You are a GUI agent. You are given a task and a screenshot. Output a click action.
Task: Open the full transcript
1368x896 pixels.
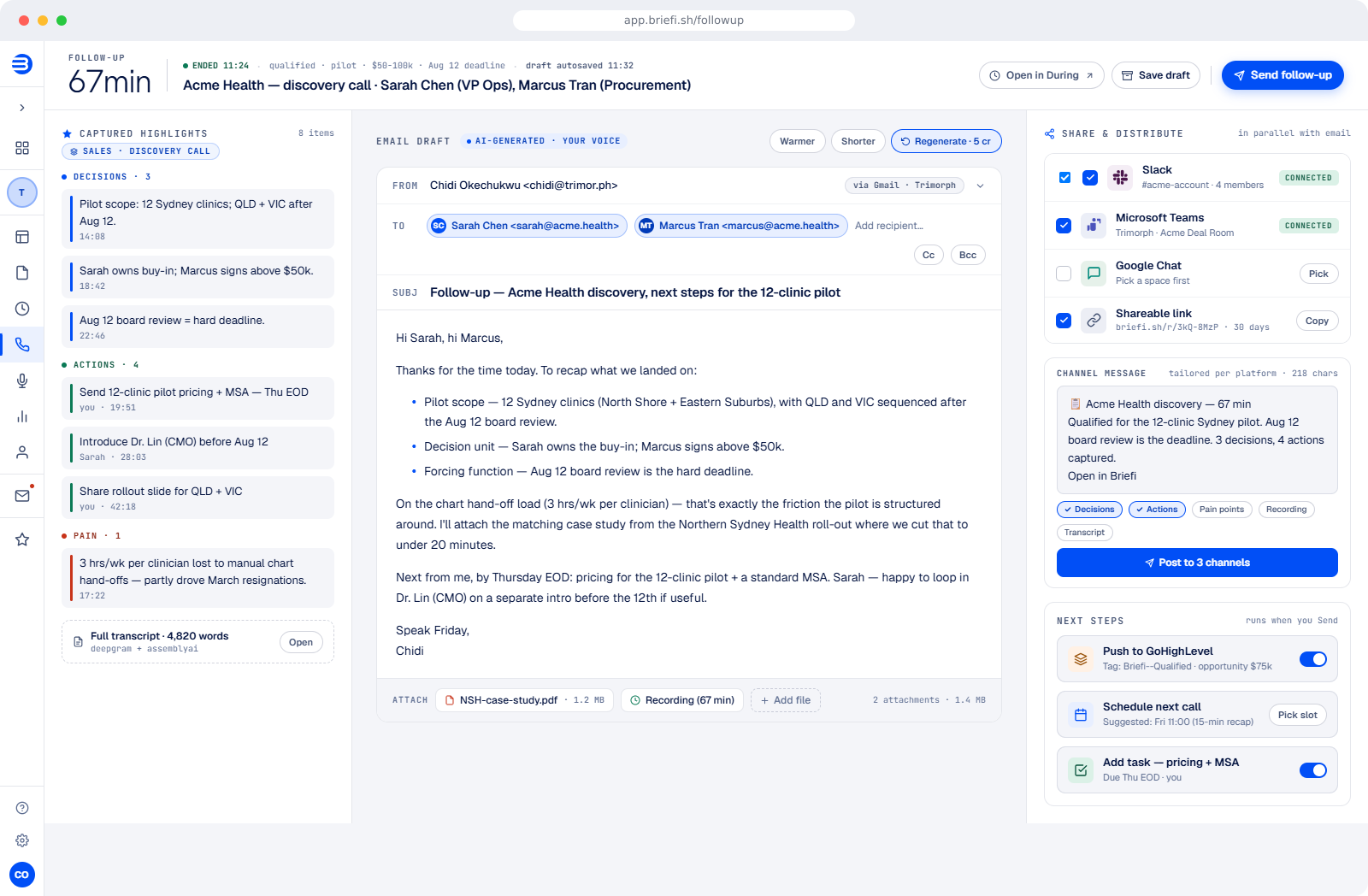coord(301,642)
